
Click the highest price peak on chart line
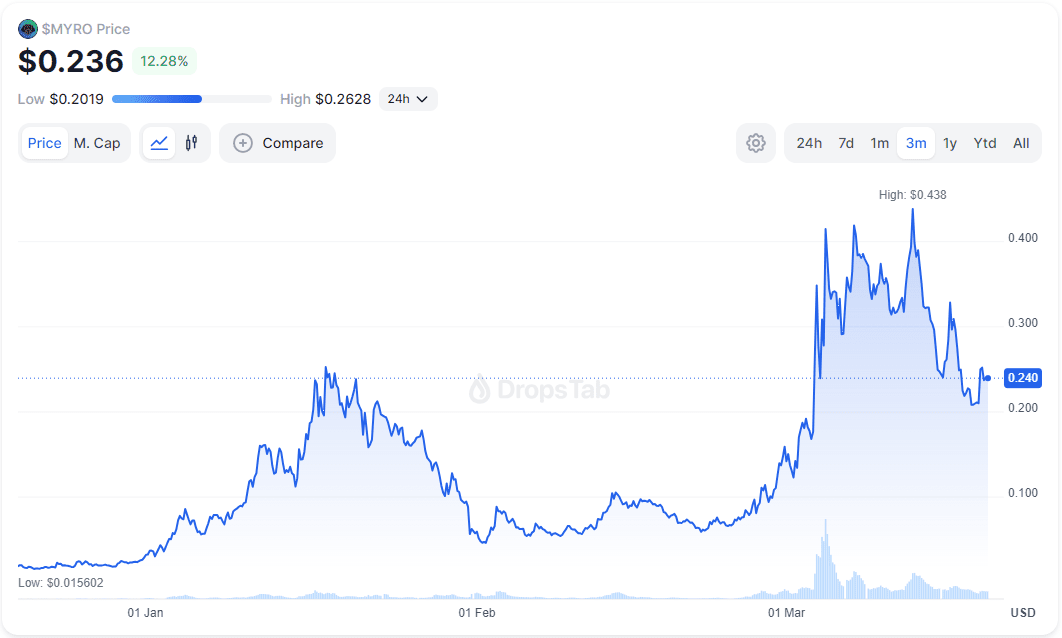point(912,209)
